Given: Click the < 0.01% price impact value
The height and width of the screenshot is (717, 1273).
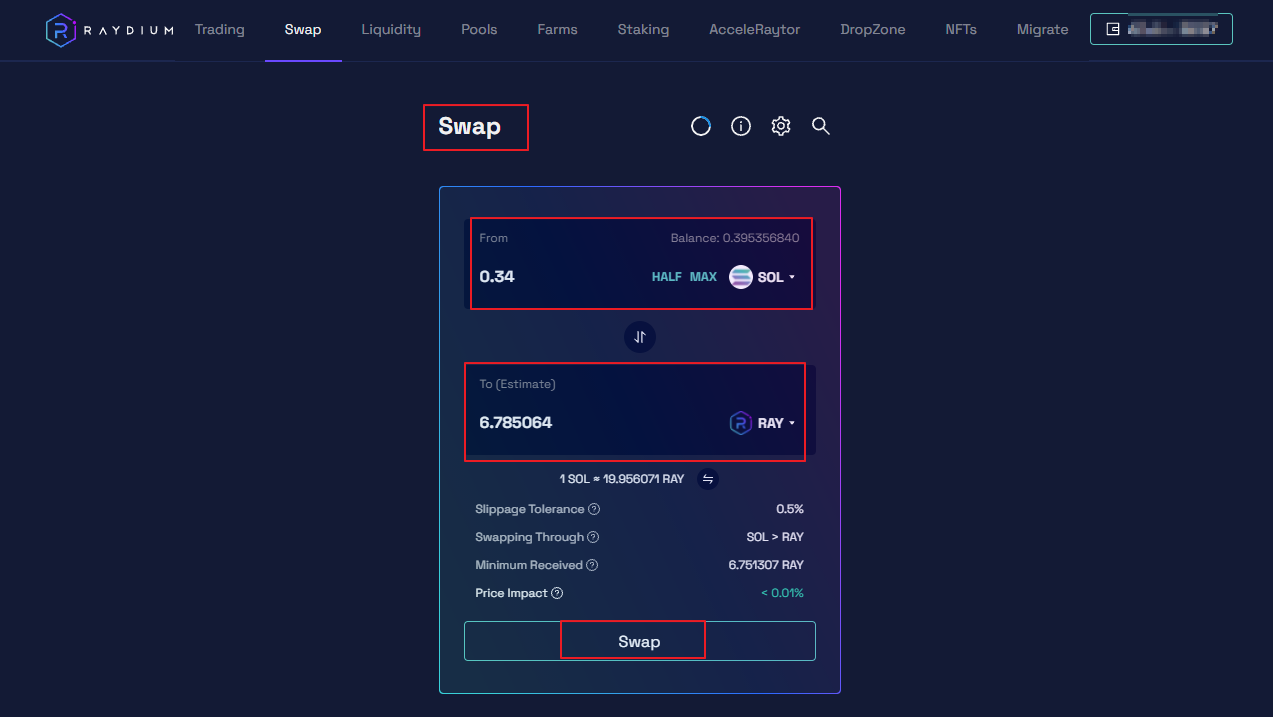Looking at the screenshot, I should point(782,593).
